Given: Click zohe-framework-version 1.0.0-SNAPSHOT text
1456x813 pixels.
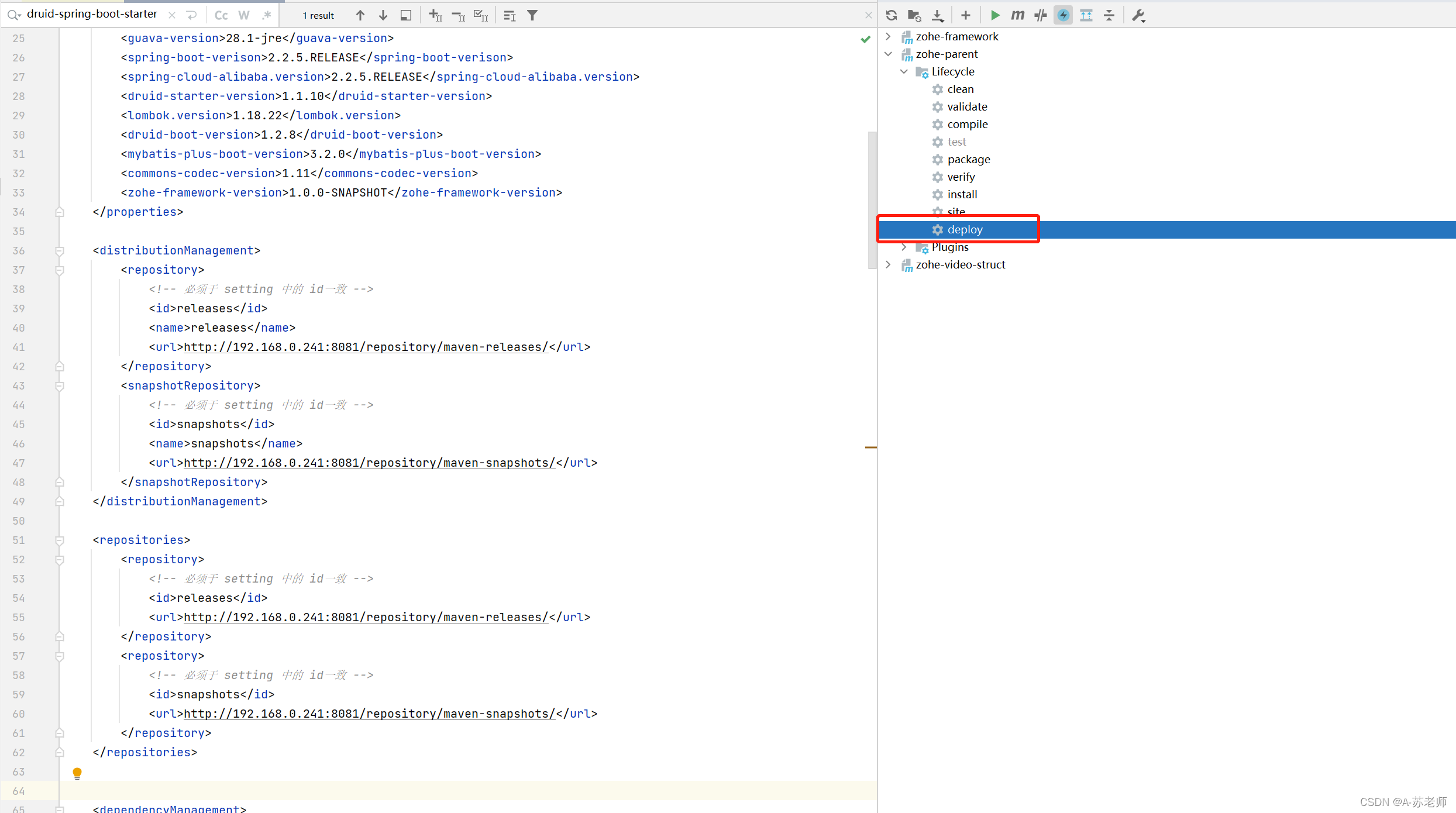Looking at the screenshot, I should click(x=342, y=192).
